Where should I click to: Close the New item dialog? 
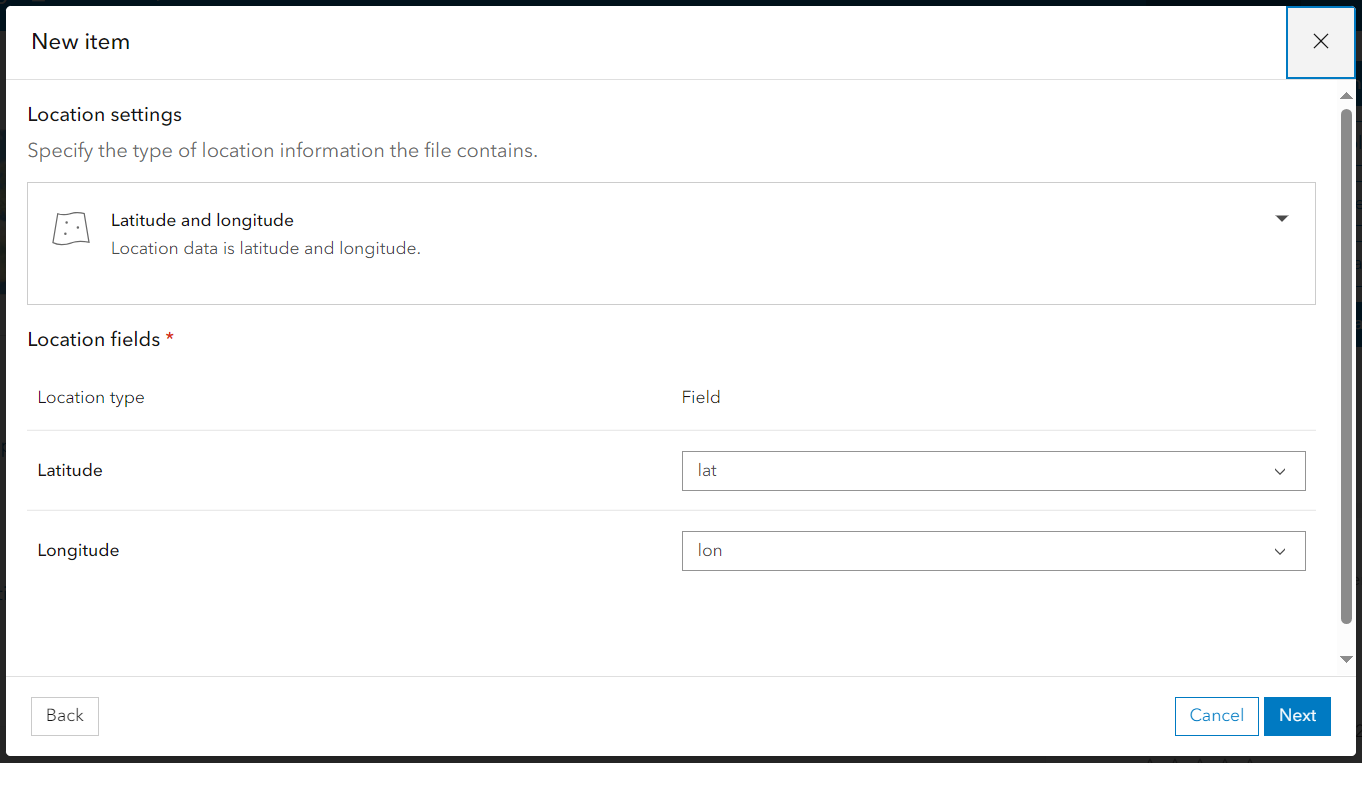[x=1320, y=42]
